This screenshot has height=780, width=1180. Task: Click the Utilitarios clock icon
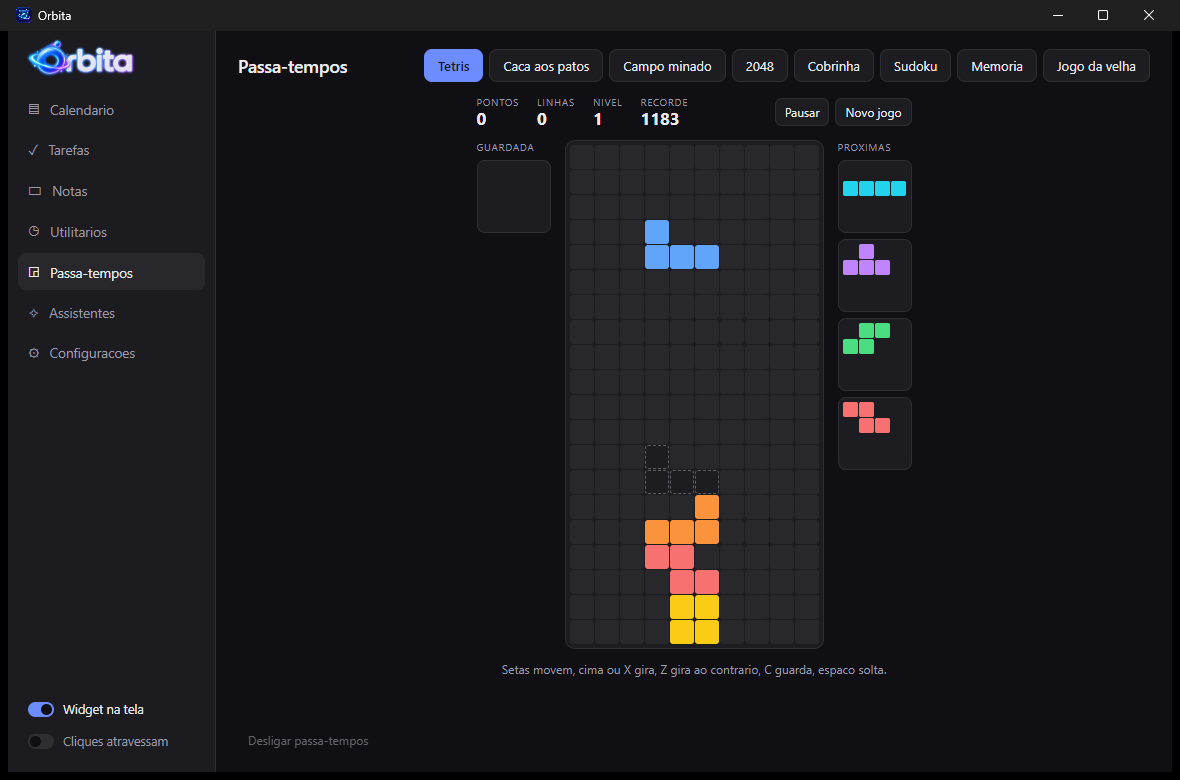[34, 232]
